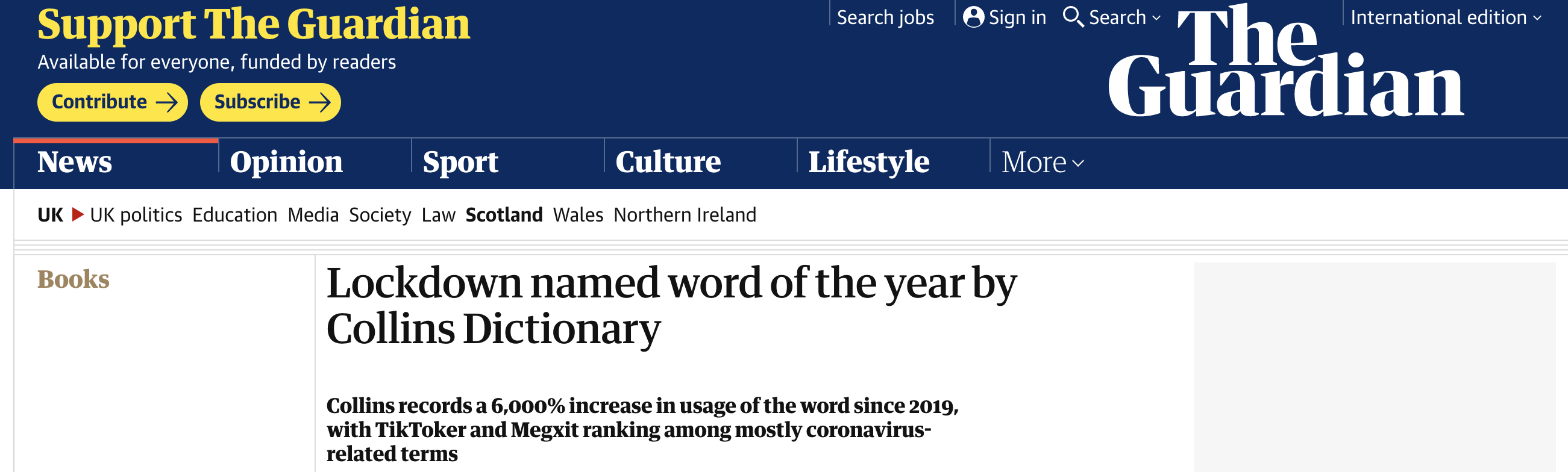This screenshot has height=472, width=1568.
Task: Expand the More navigation menu
Action: pyautogui.click(x=1043, y=163)
